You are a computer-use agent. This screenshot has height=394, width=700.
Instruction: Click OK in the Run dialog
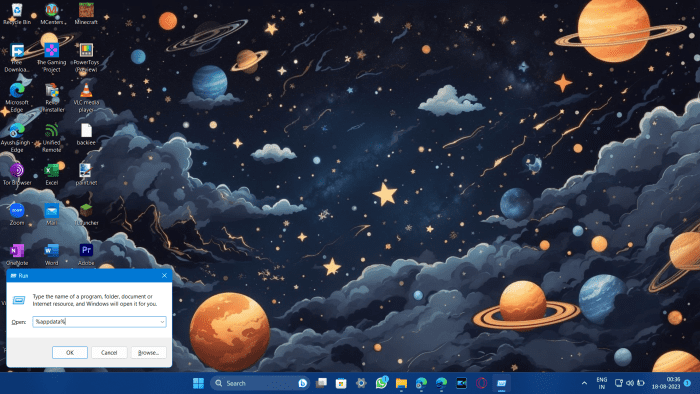tap(70, 353)
